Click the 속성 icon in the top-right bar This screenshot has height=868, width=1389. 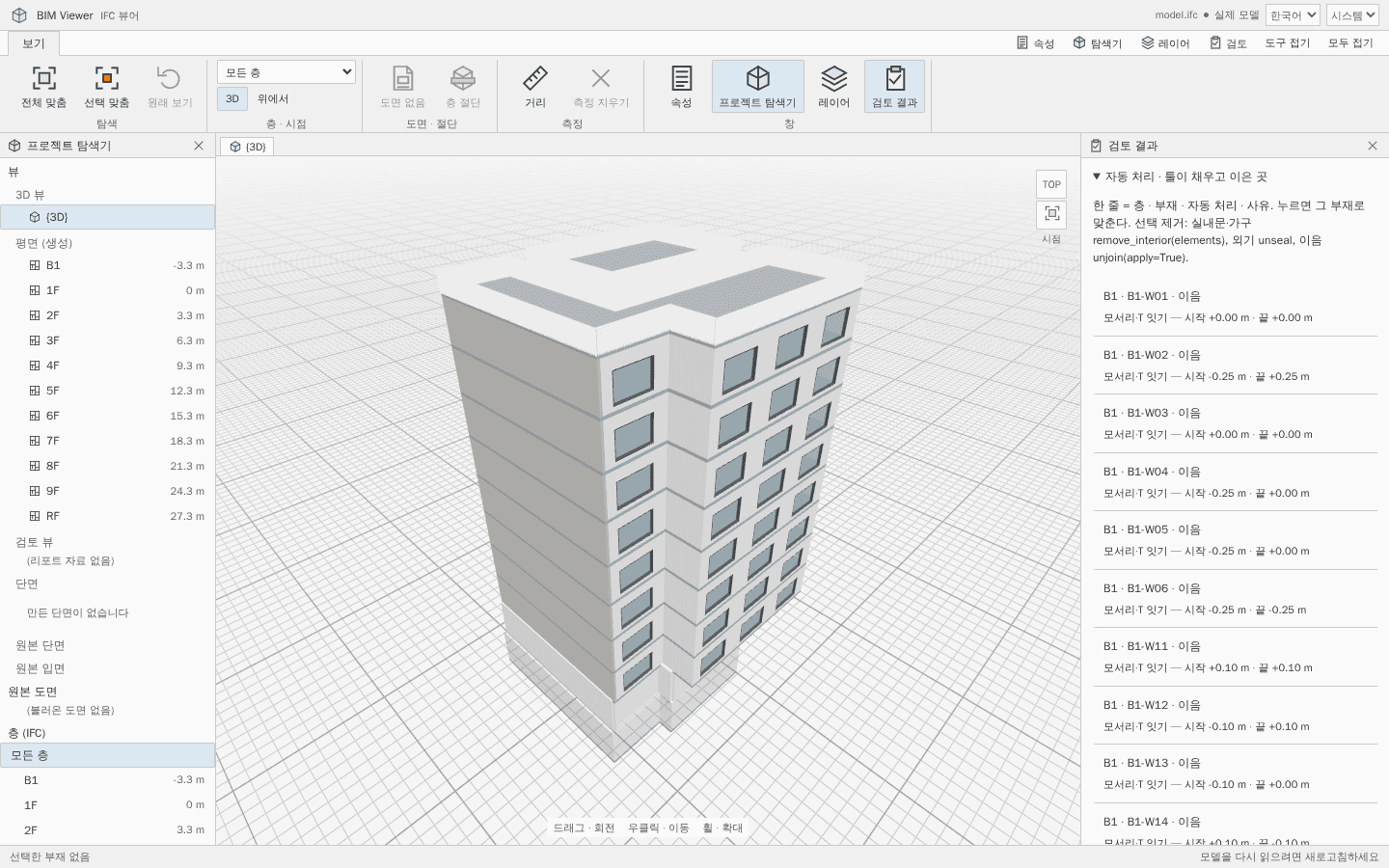1022,42
